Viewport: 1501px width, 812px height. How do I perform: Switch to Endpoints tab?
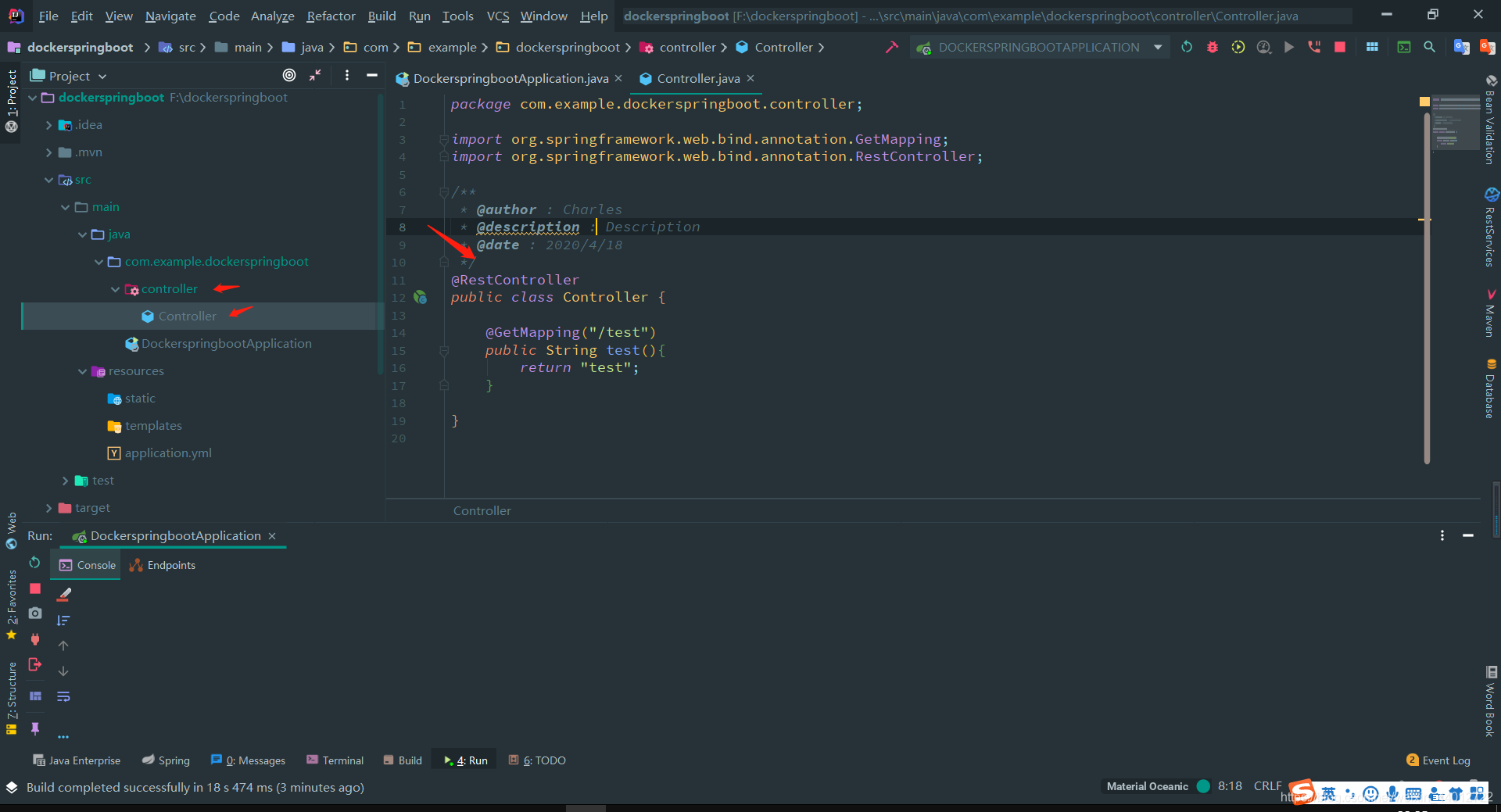point(163,565)
